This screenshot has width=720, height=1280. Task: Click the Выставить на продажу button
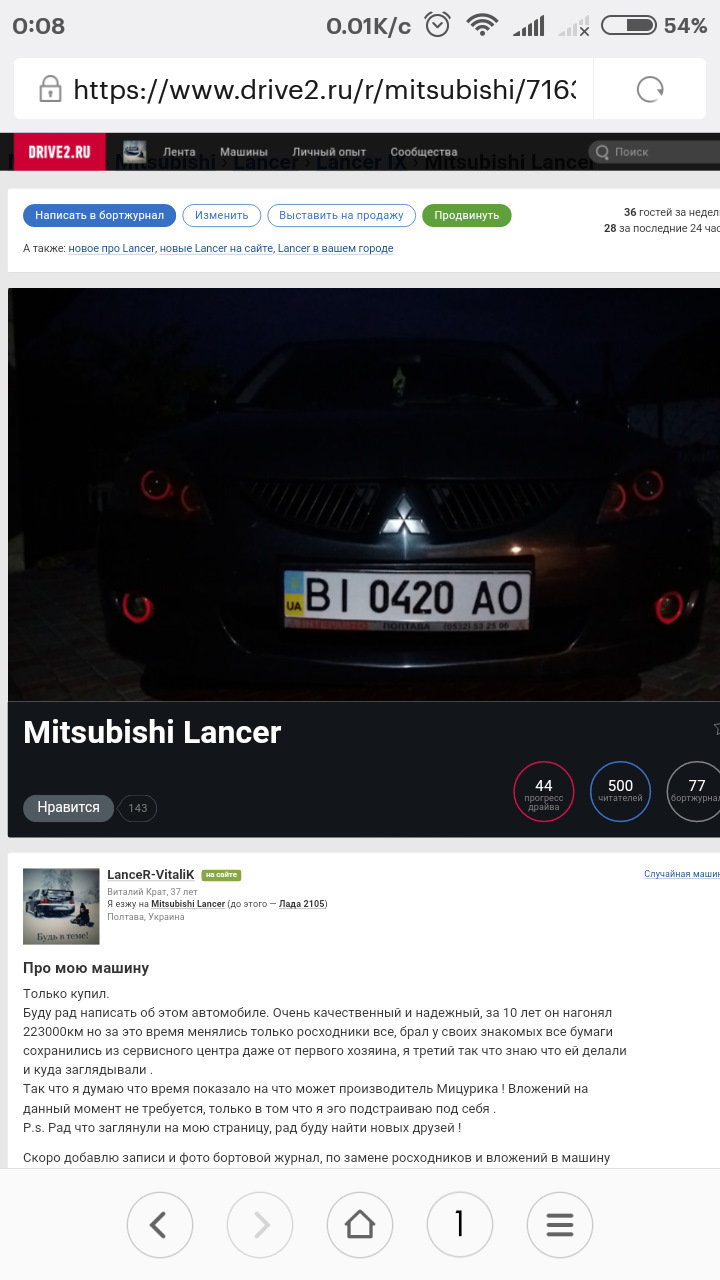pos(342,215)
